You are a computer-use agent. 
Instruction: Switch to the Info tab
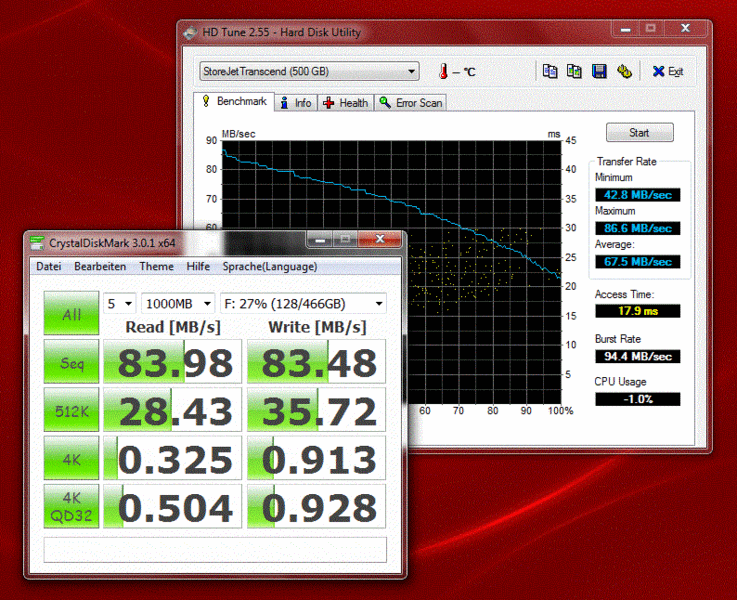pyautogui.click(x=296, y=103)
